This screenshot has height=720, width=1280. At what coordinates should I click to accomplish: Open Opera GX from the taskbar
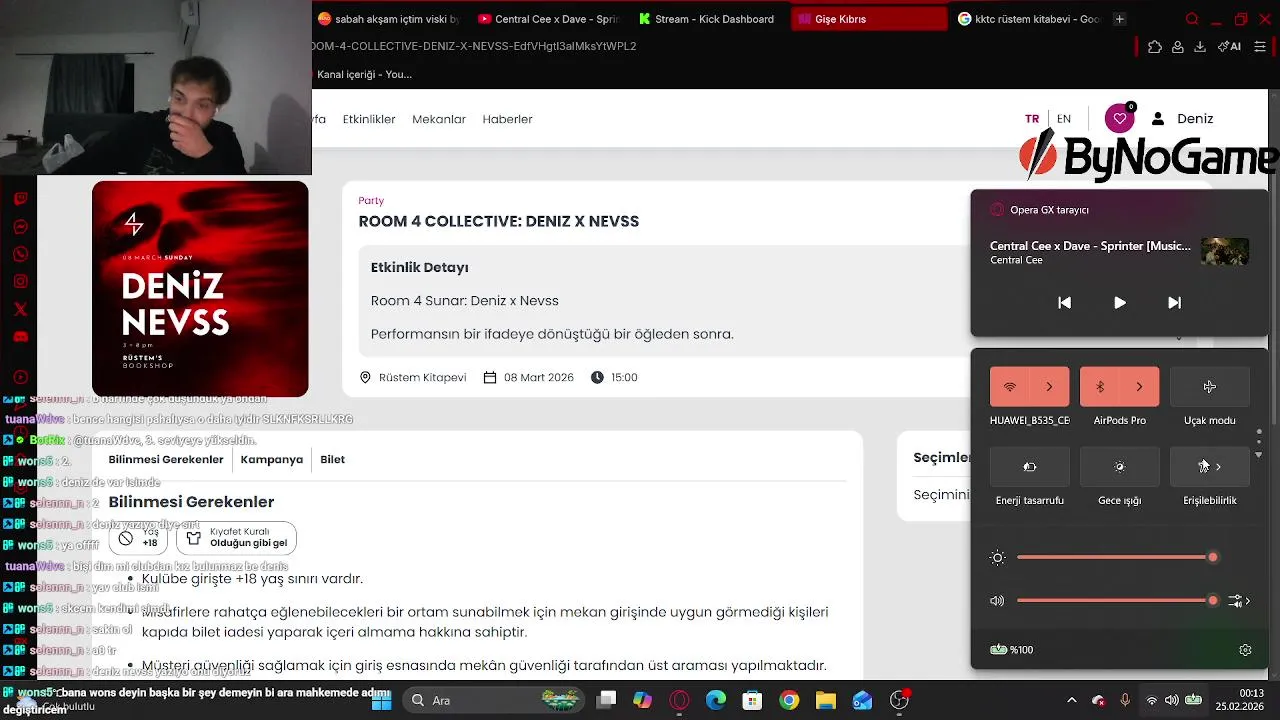point(679,700)
